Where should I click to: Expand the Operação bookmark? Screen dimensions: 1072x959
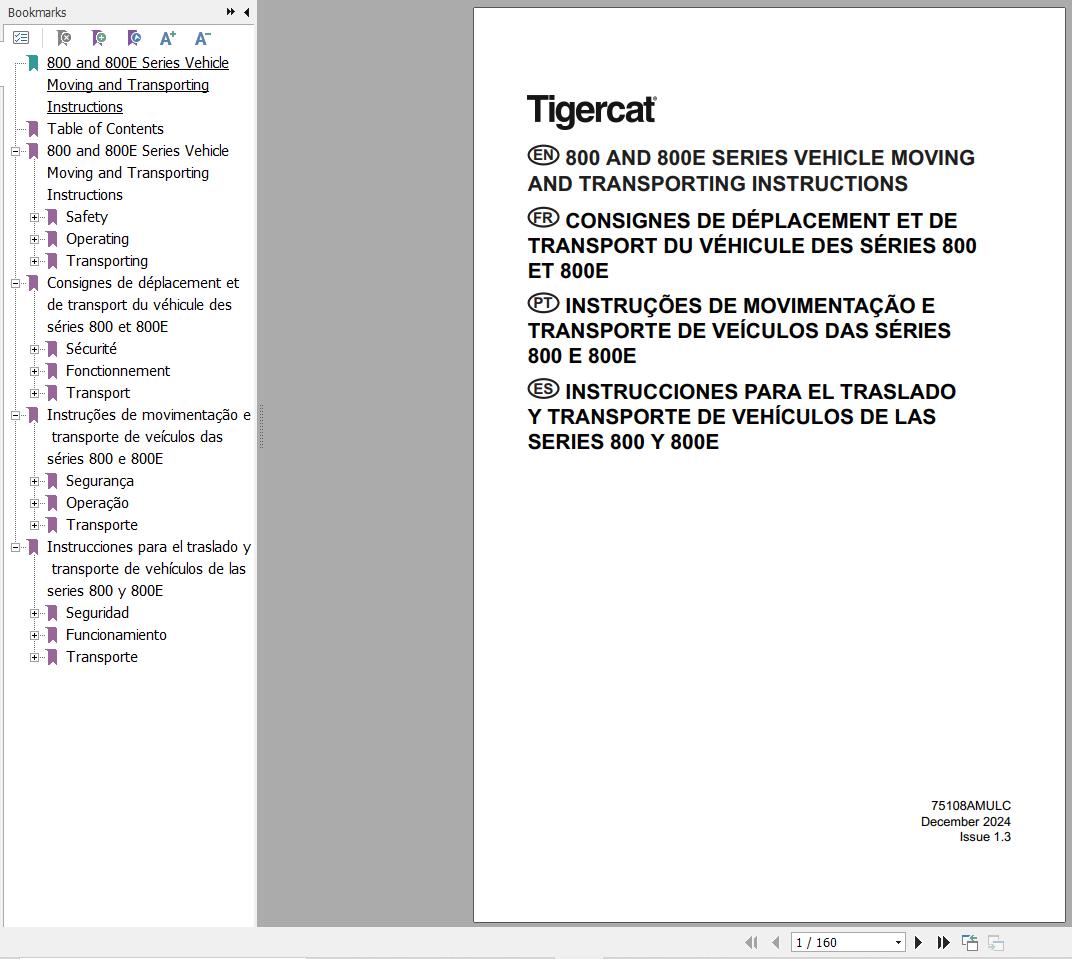(34, 503)
